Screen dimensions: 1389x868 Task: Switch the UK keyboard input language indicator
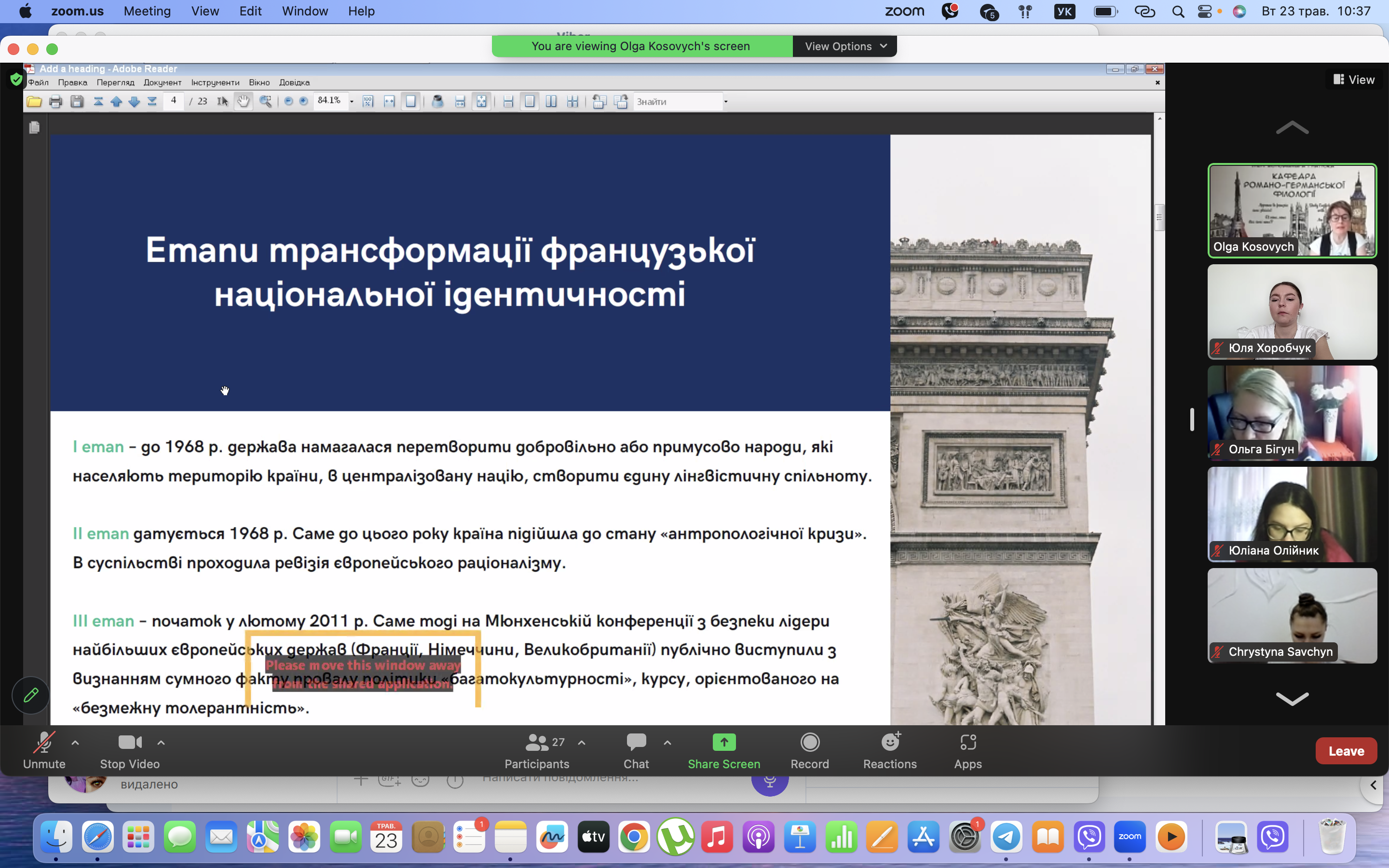(1064, 12)
